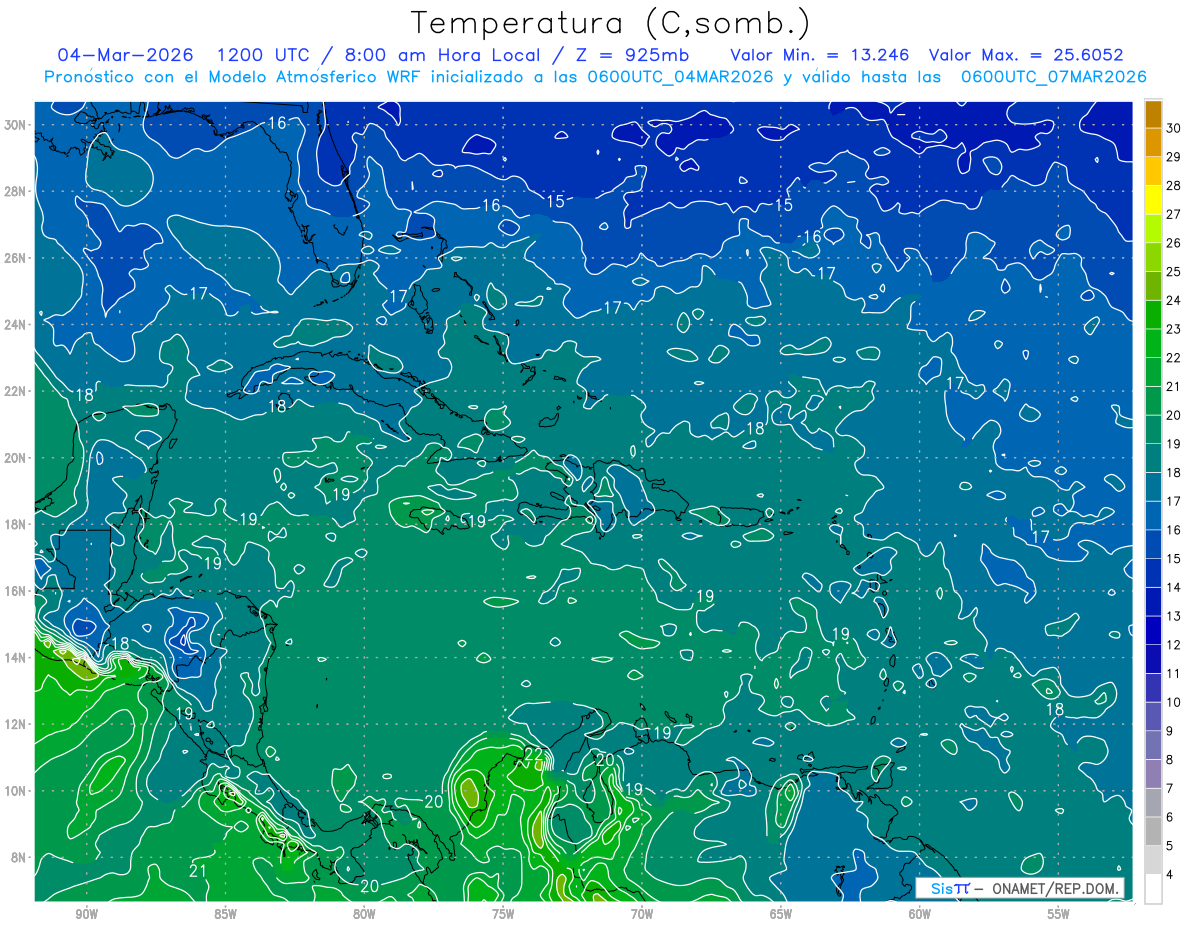
Task: Click longitude axis label "60W"
Action: coord(920,914)
